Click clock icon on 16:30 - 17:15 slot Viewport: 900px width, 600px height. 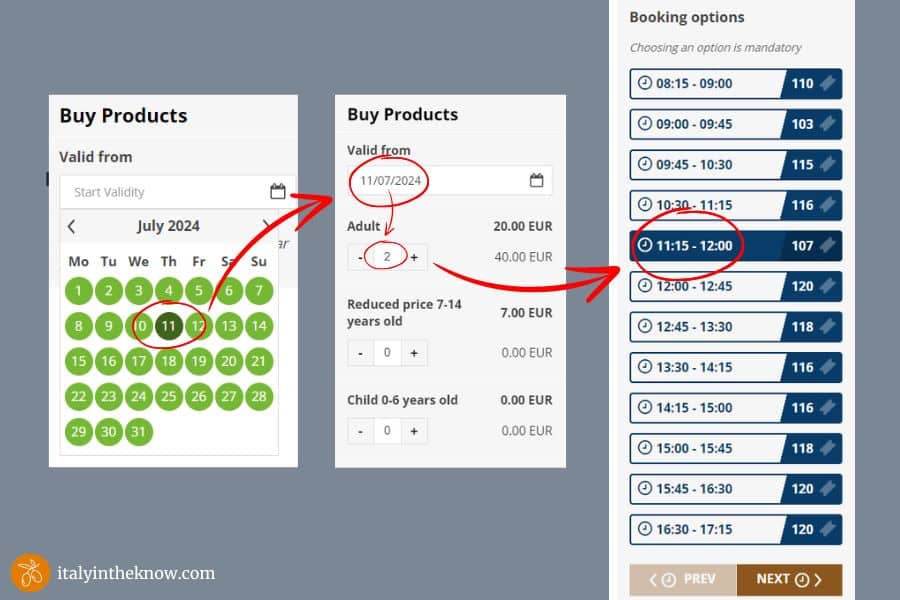645,529
